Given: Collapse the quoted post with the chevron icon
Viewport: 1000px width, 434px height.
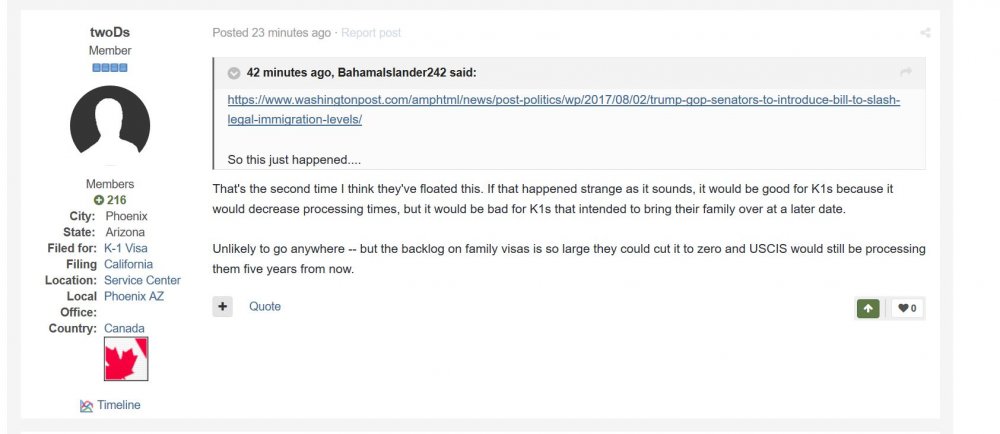Looking at the screenshot, I should (234, 73).
